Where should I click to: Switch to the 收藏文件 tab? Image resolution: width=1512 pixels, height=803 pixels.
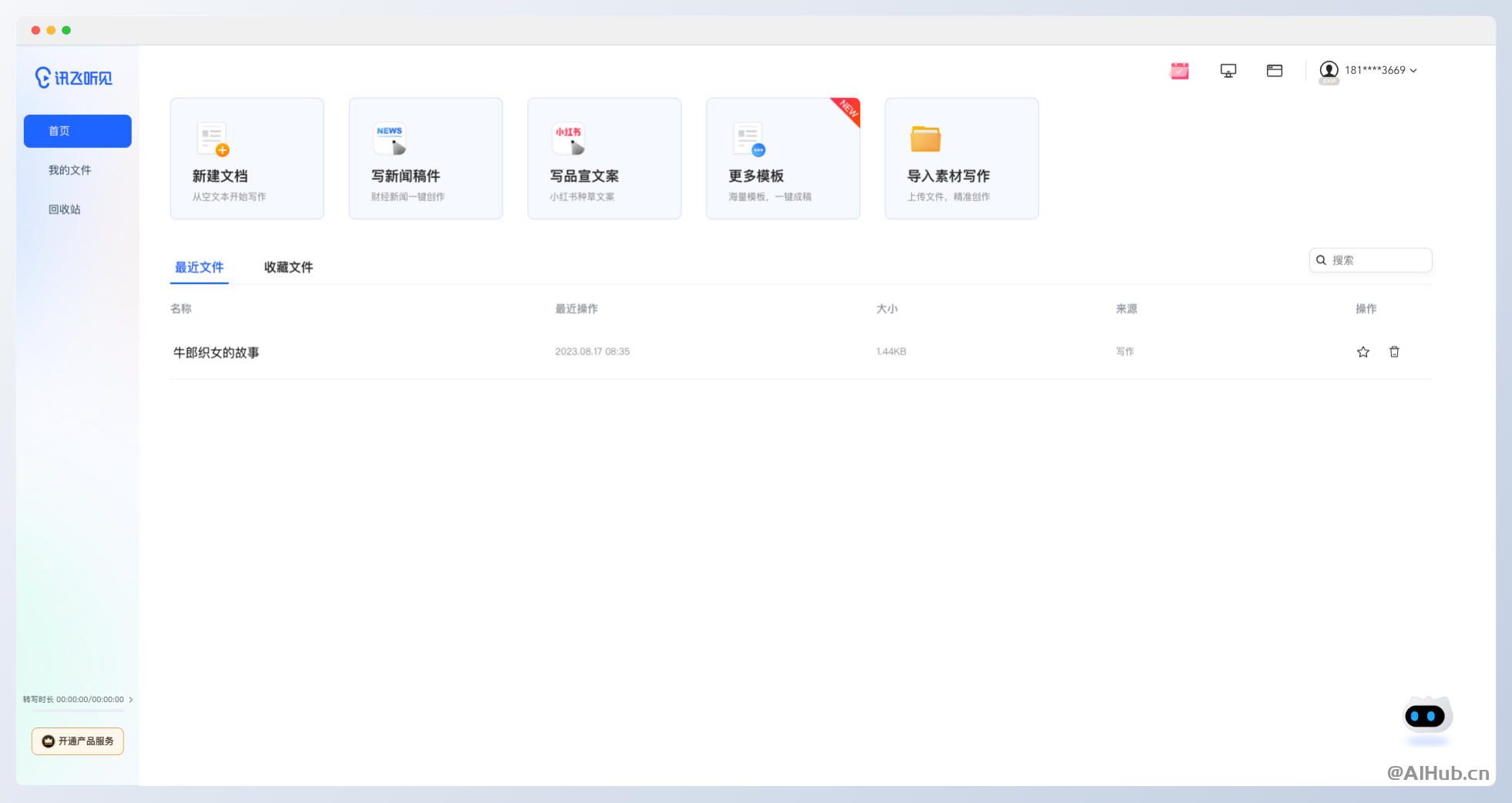[288, 267]
